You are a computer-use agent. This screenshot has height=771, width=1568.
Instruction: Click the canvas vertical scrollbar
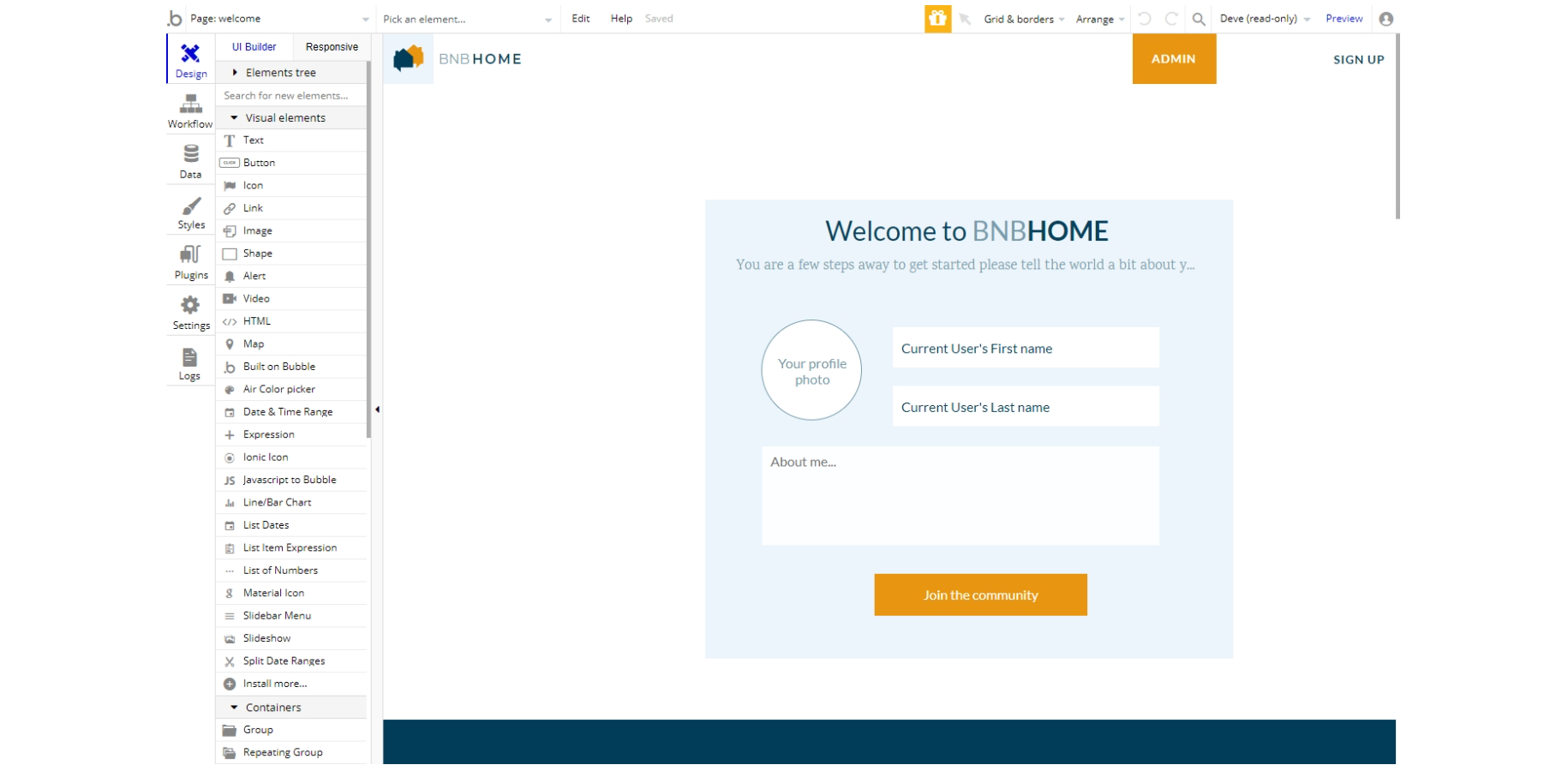(1397, 127)
